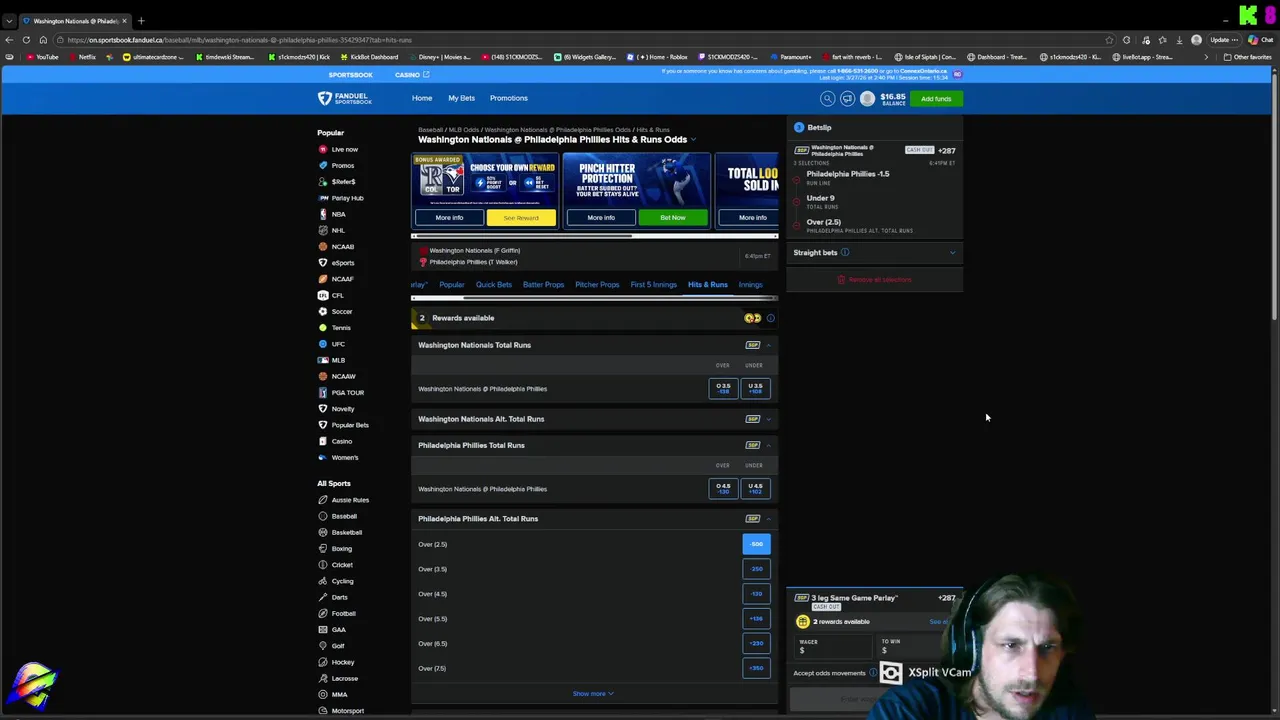This screenshot has width=1280, height=720.
Task: Click Bet Now on Pinch Hitter Protection
Action: 672,218
